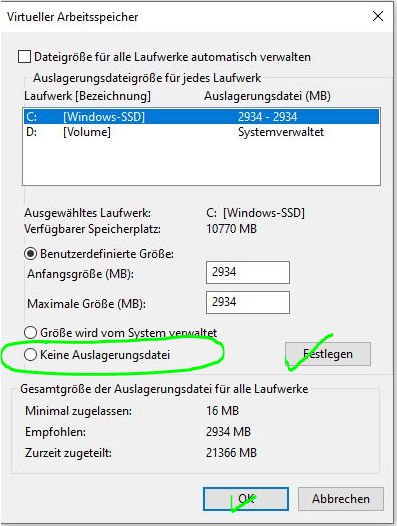This screenshot has height=526, width=397.
Task: Choose Benutzerdefinierte Größe radio button
Action: [30, 254]
